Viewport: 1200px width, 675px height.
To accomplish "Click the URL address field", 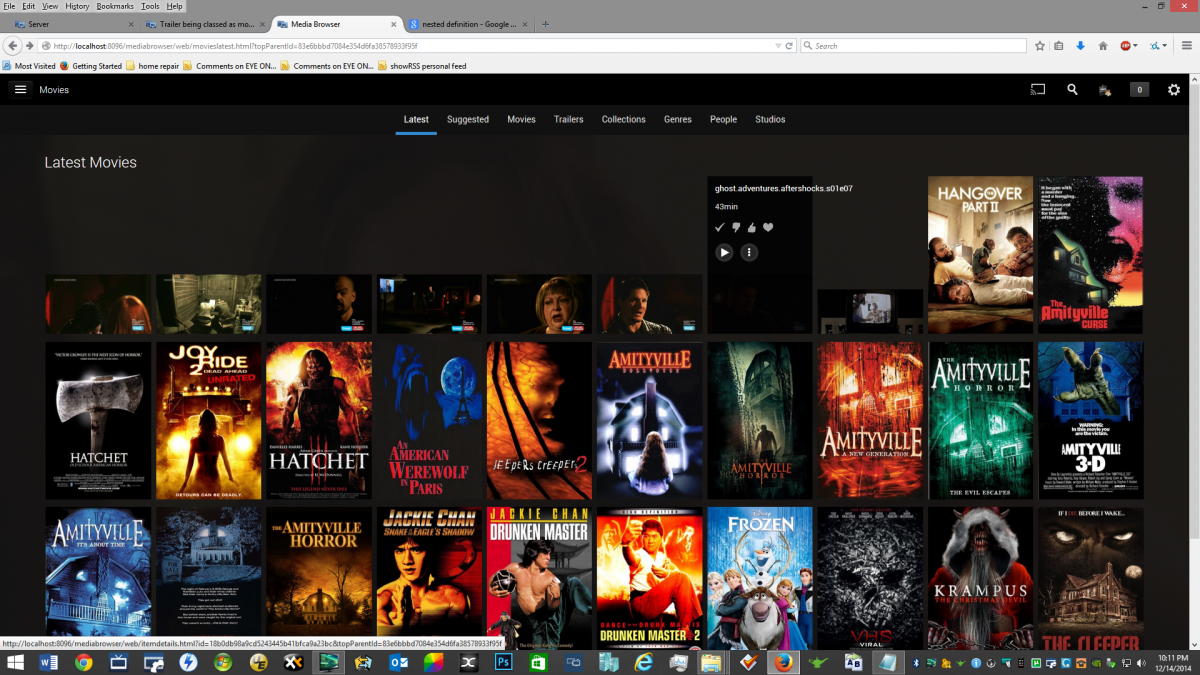I will click(410, 46).
